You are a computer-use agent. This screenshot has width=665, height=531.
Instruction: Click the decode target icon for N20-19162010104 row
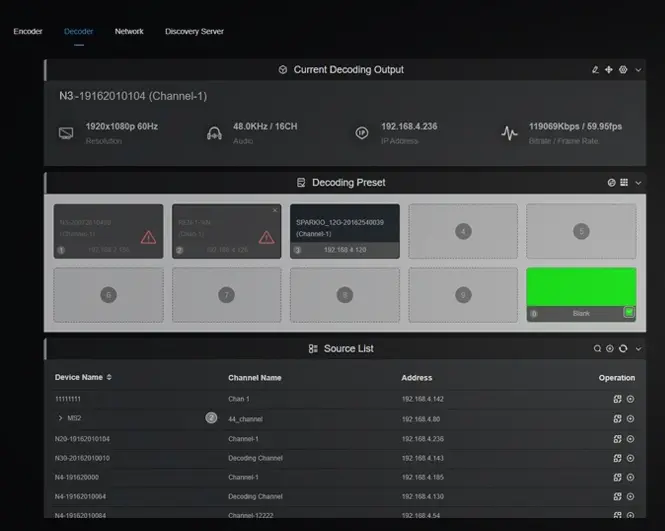pos(631,439)
